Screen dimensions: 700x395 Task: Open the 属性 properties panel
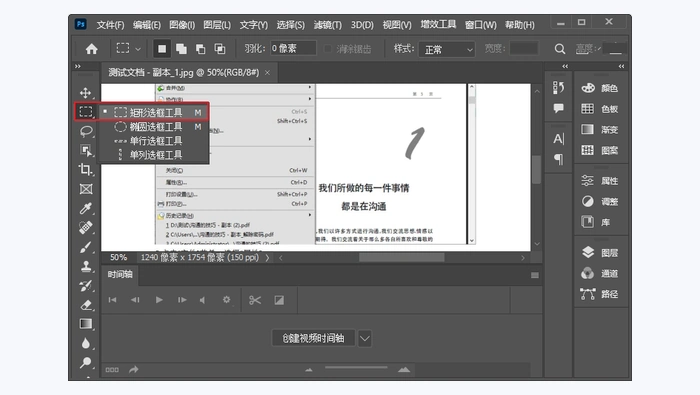coord(600,180)
